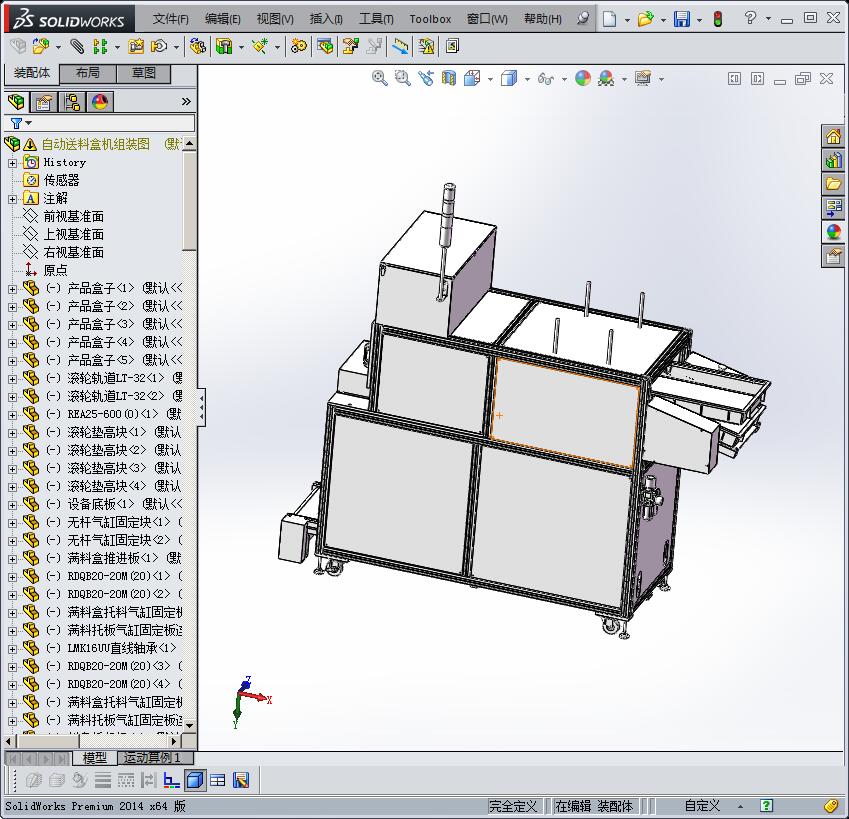Image resolution: width=849 pixels, height=819 pixels.
Task: Expand the manager tabs chevron
Action: click(186, 101)
